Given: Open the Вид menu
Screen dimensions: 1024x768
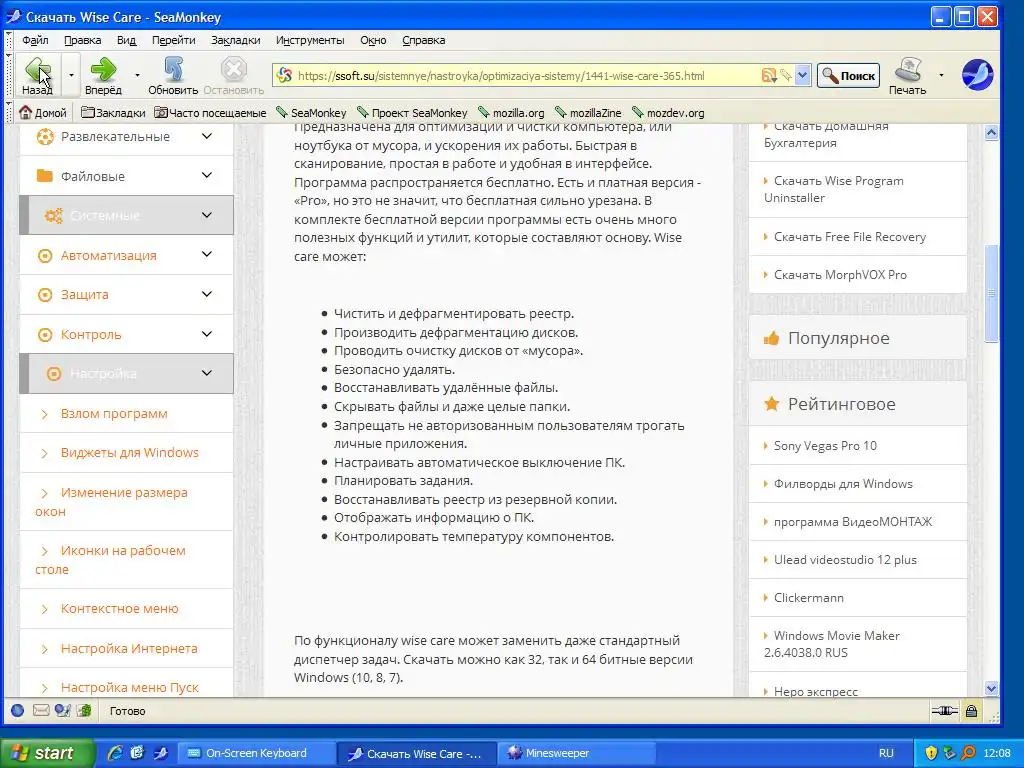Looking at the screenshot, I should 127,40.
